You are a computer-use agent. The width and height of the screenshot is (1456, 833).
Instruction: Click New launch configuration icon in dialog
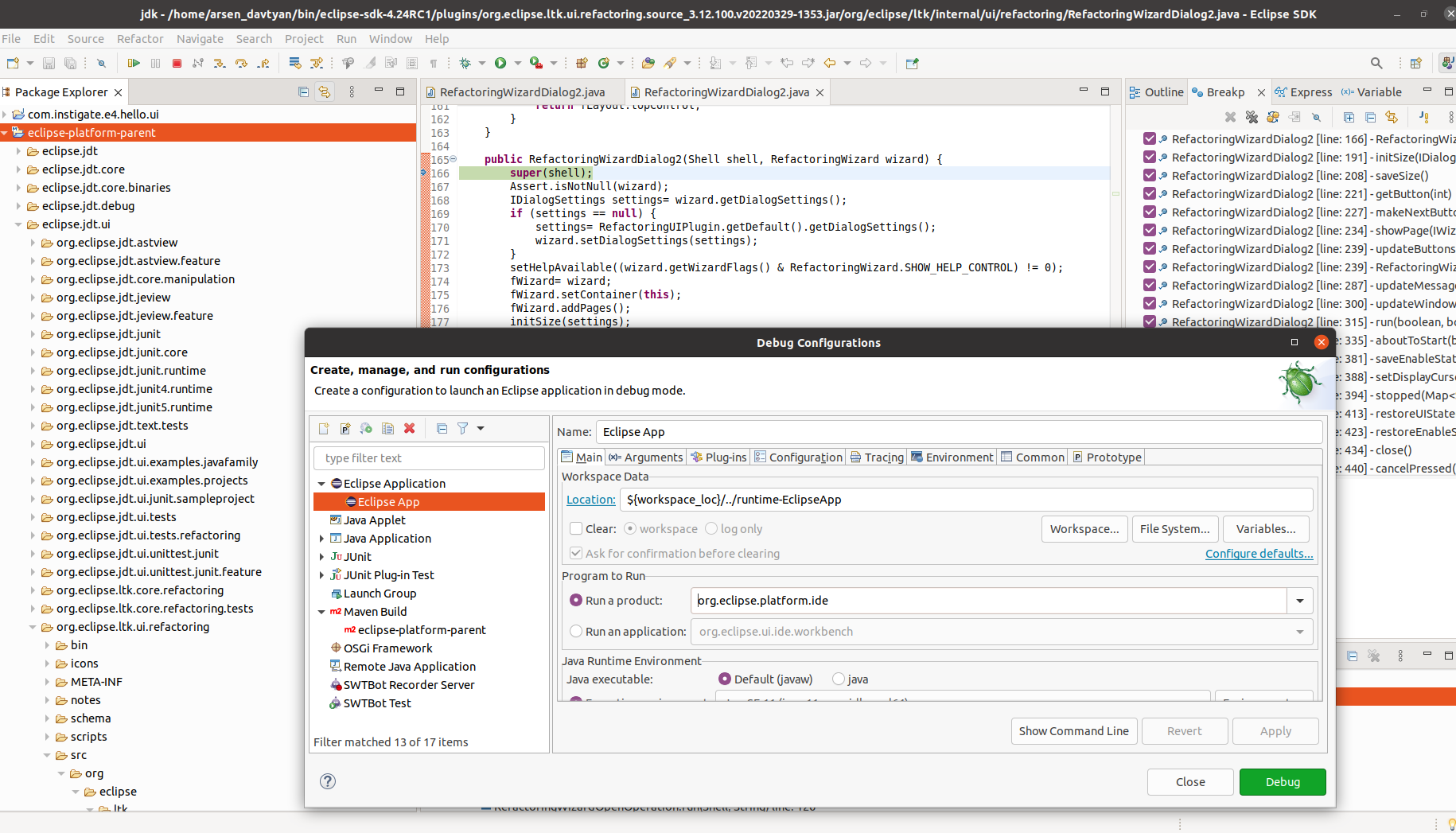pos(324,429)
